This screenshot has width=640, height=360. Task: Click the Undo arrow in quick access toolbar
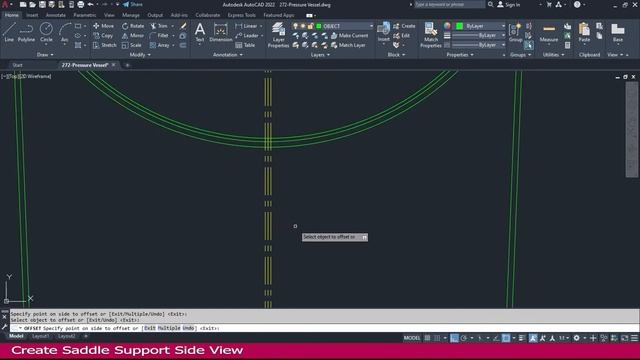tap(91, 4)
